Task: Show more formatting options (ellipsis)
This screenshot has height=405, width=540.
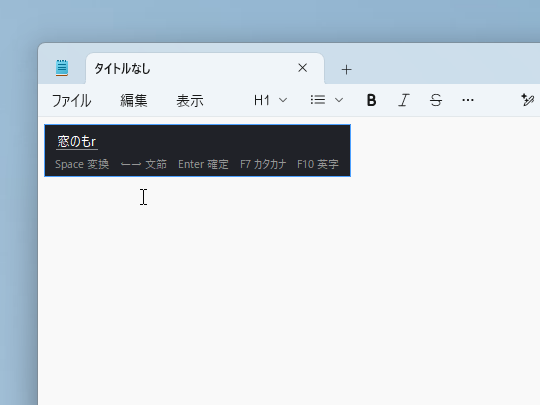Action: pos(468,100)
